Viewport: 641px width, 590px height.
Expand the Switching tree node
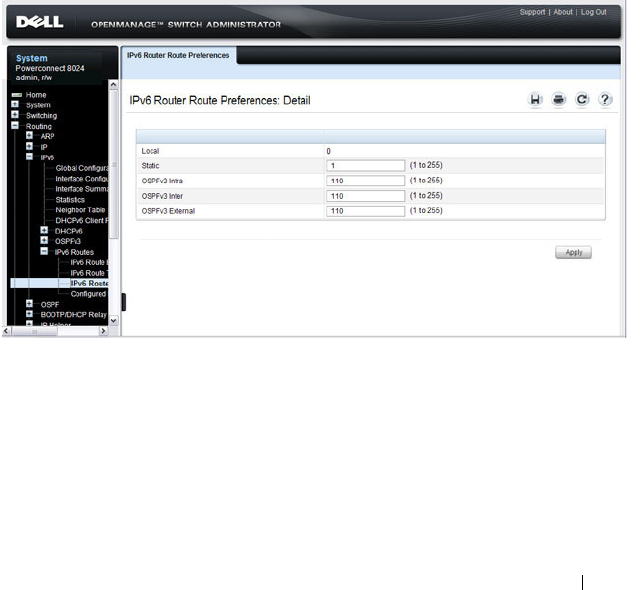coord(15,115)
